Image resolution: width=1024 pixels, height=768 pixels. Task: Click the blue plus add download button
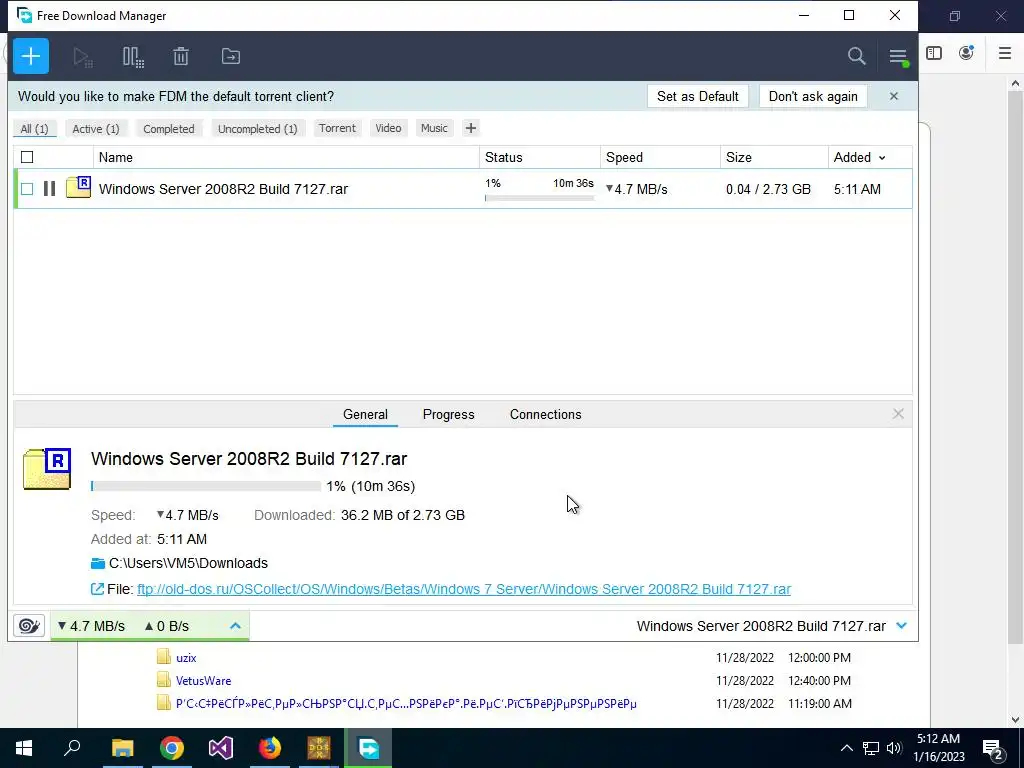point(31,56)
